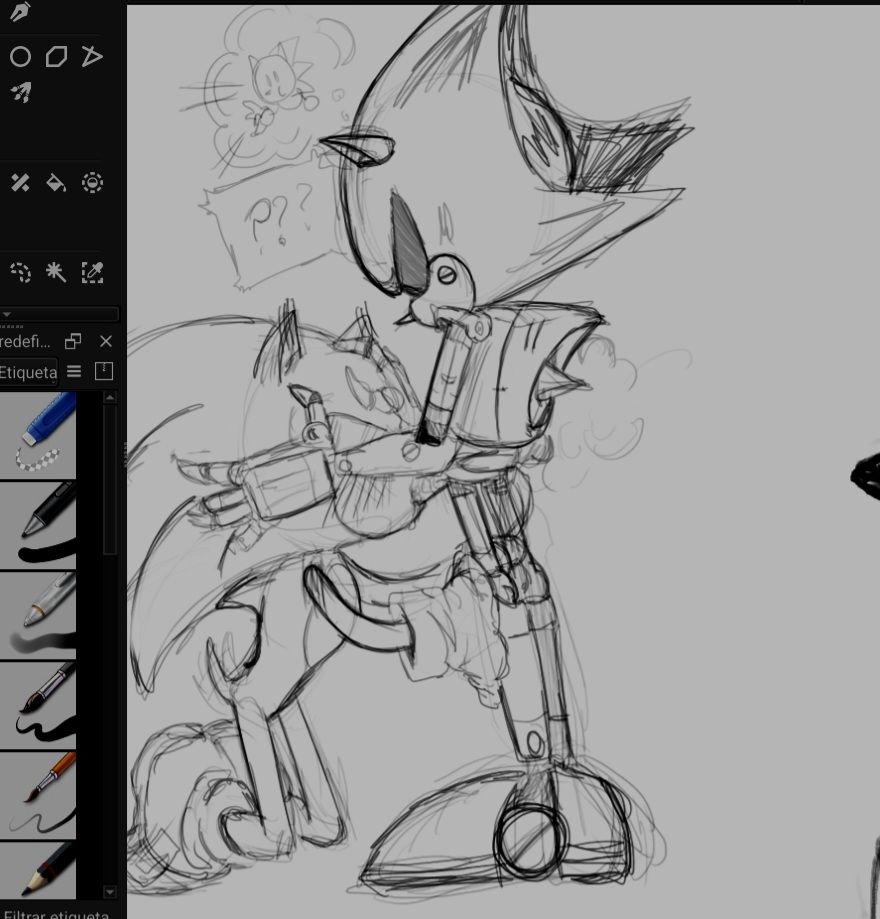This screenshot has width=880, height=919.
Task: Select the Colorize Mask tool
Action: pos(21,183)
